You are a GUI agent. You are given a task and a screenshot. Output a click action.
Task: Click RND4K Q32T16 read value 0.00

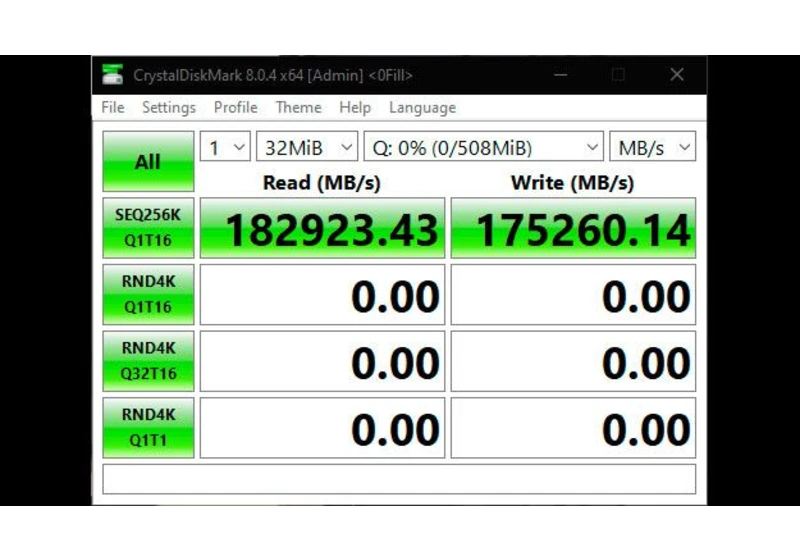(322, 361)
